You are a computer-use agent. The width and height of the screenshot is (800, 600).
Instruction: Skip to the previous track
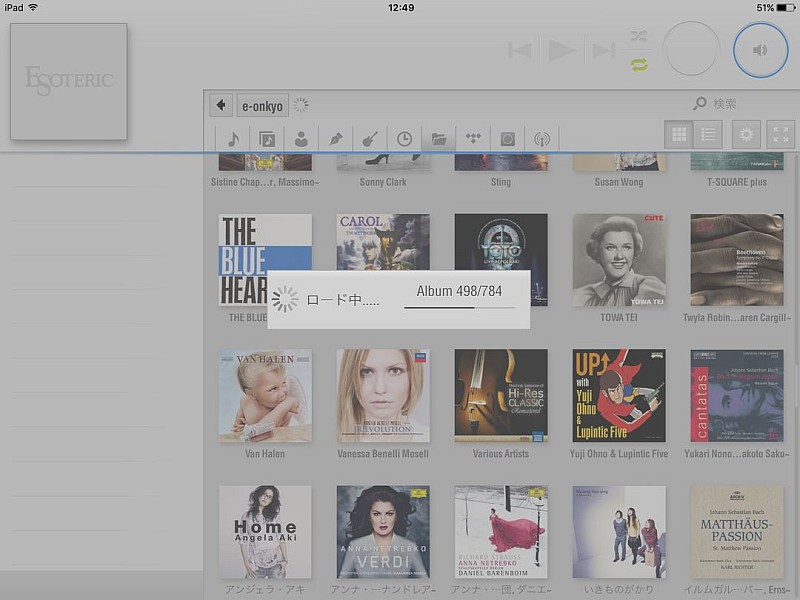pos(520,50)
